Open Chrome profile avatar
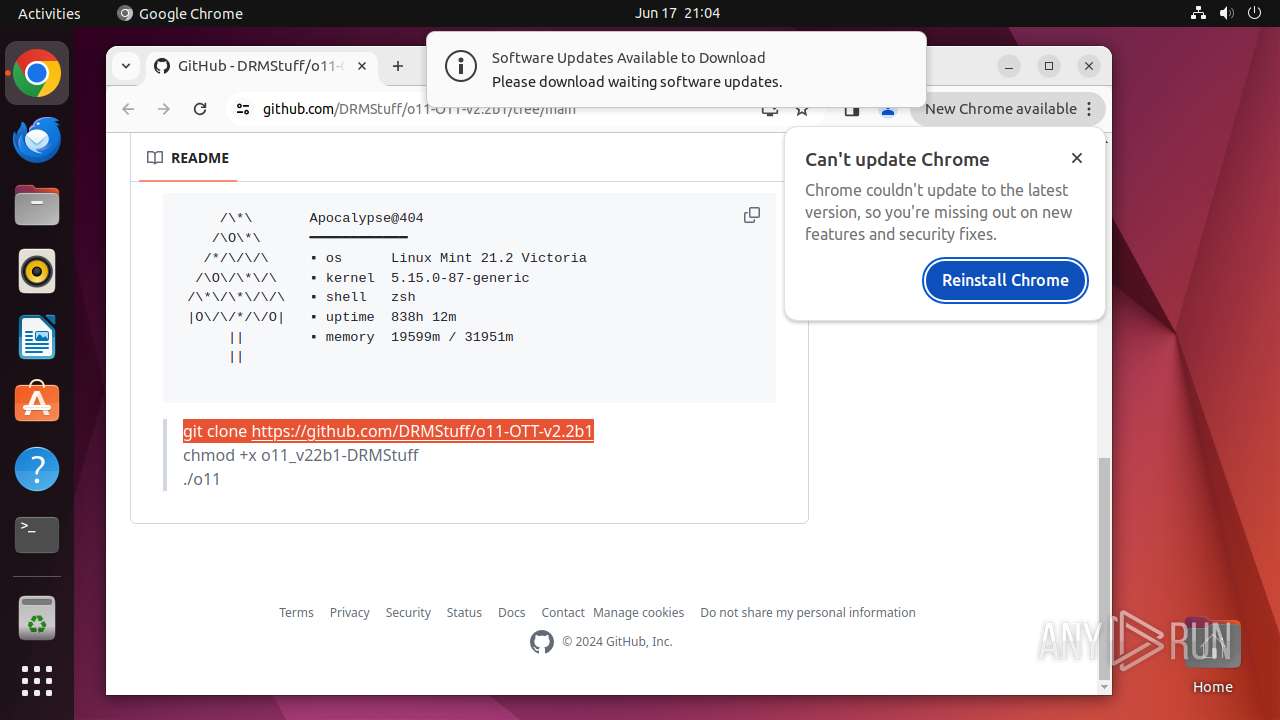Screen dimensions: 1280x720 point(887,111)
